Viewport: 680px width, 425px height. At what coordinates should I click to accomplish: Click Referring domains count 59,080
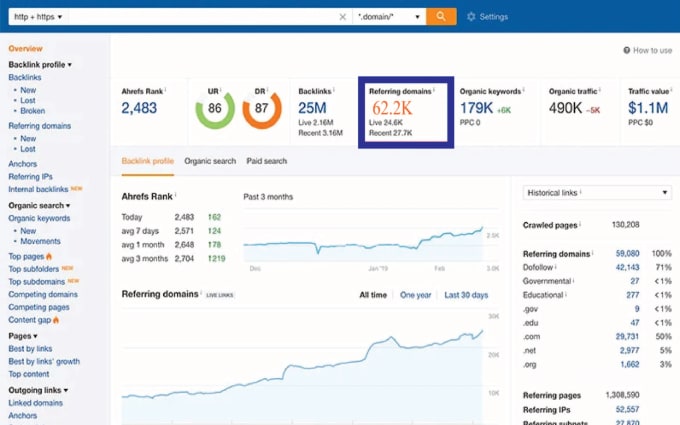click(627, 254)
